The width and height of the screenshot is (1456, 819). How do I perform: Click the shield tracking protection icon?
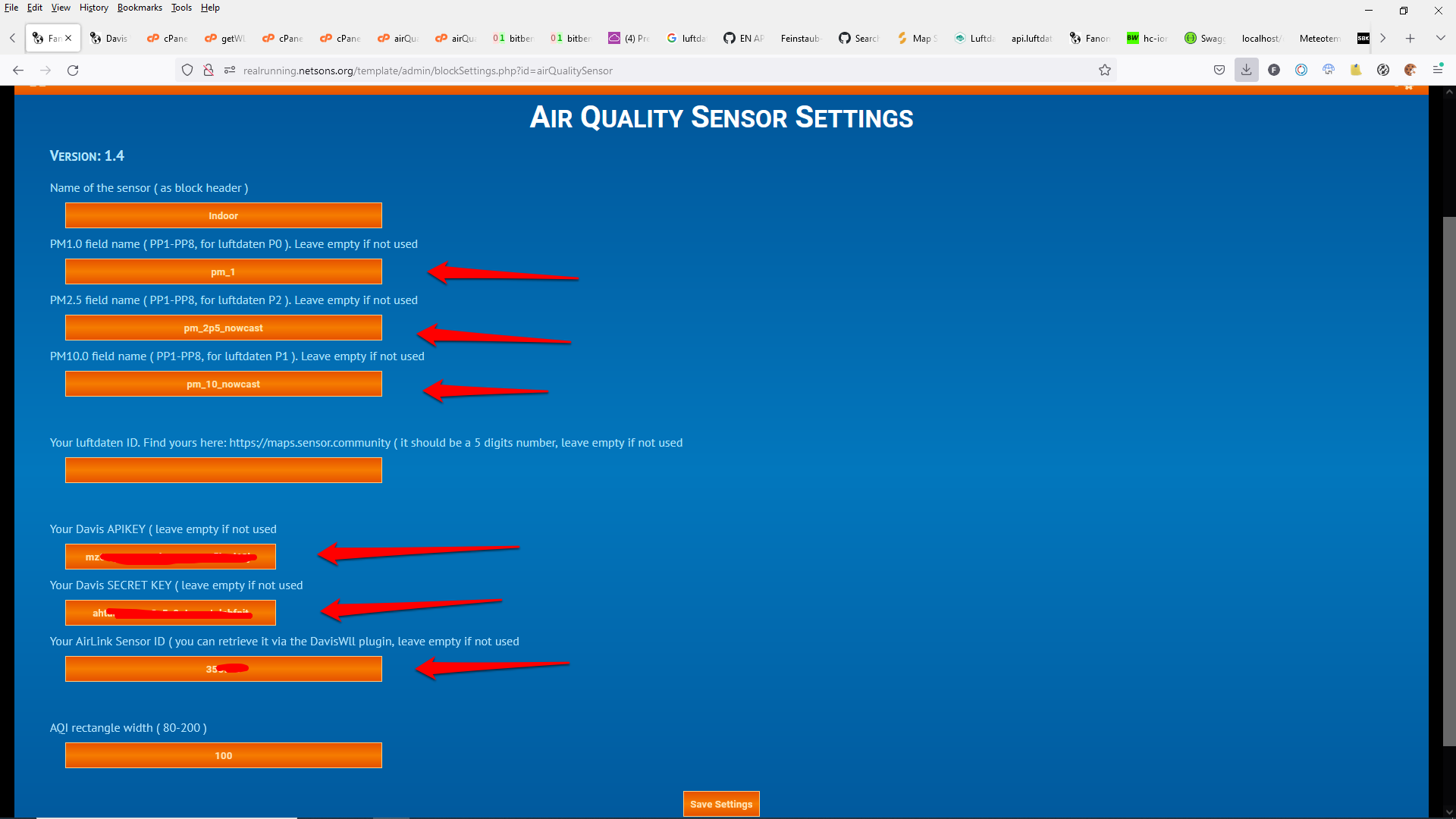(x=187, y=71)
